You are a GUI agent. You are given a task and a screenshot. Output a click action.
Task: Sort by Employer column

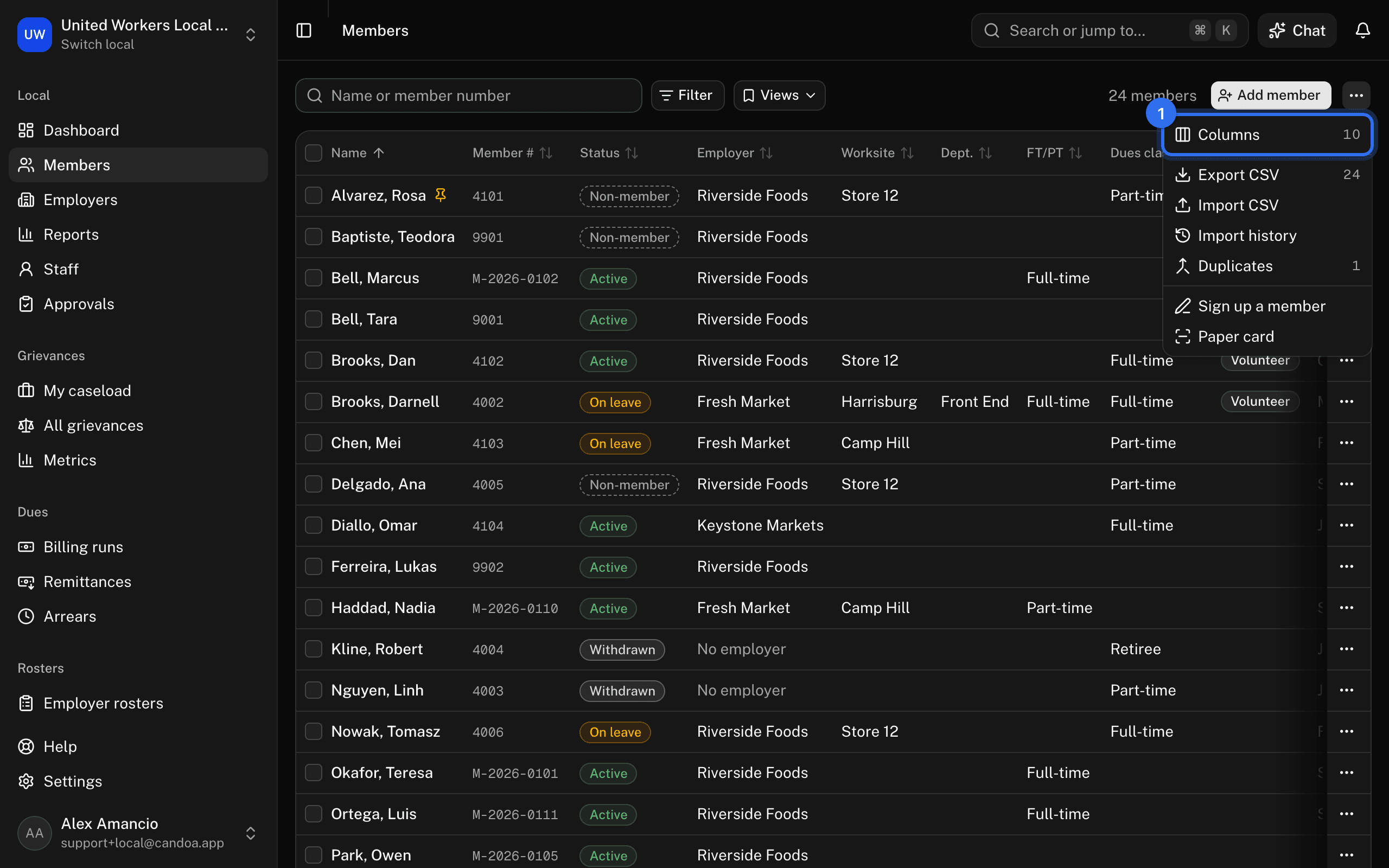pyautogui.click(x=735, y=152)
